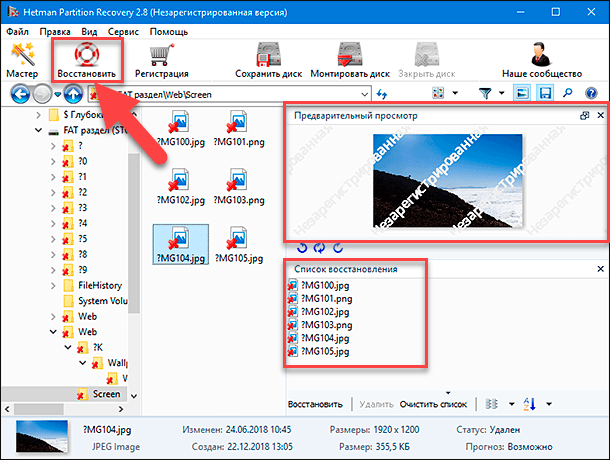
Task: Click Монтировать диск toolbar icon
Action: point(350,61)
